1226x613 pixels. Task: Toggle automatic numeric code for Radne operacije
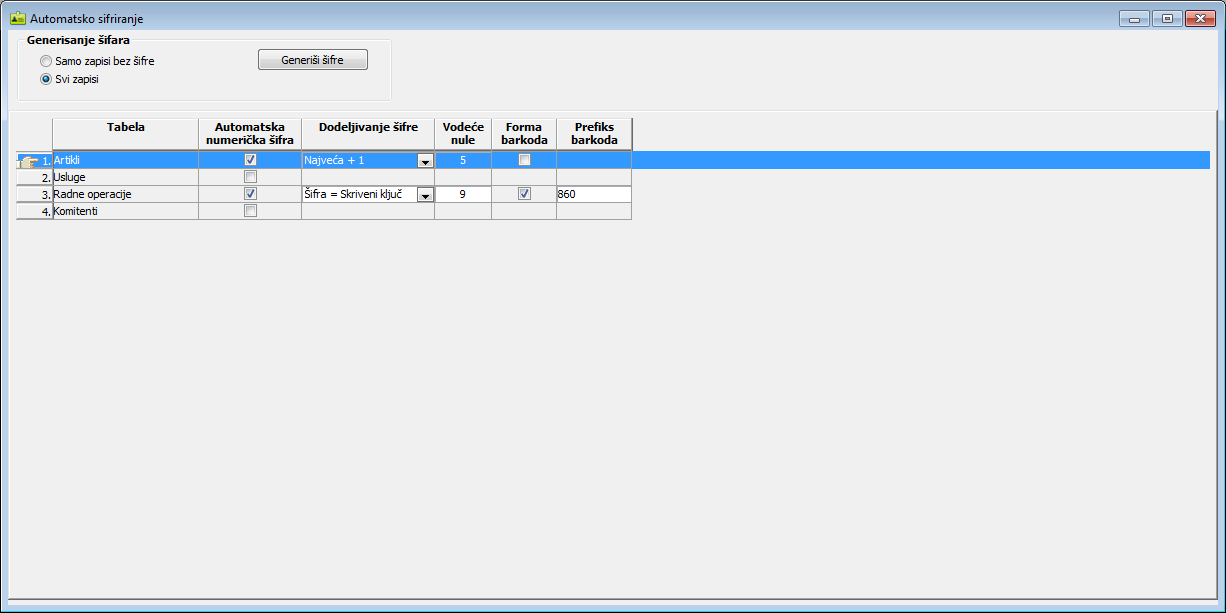250,194
